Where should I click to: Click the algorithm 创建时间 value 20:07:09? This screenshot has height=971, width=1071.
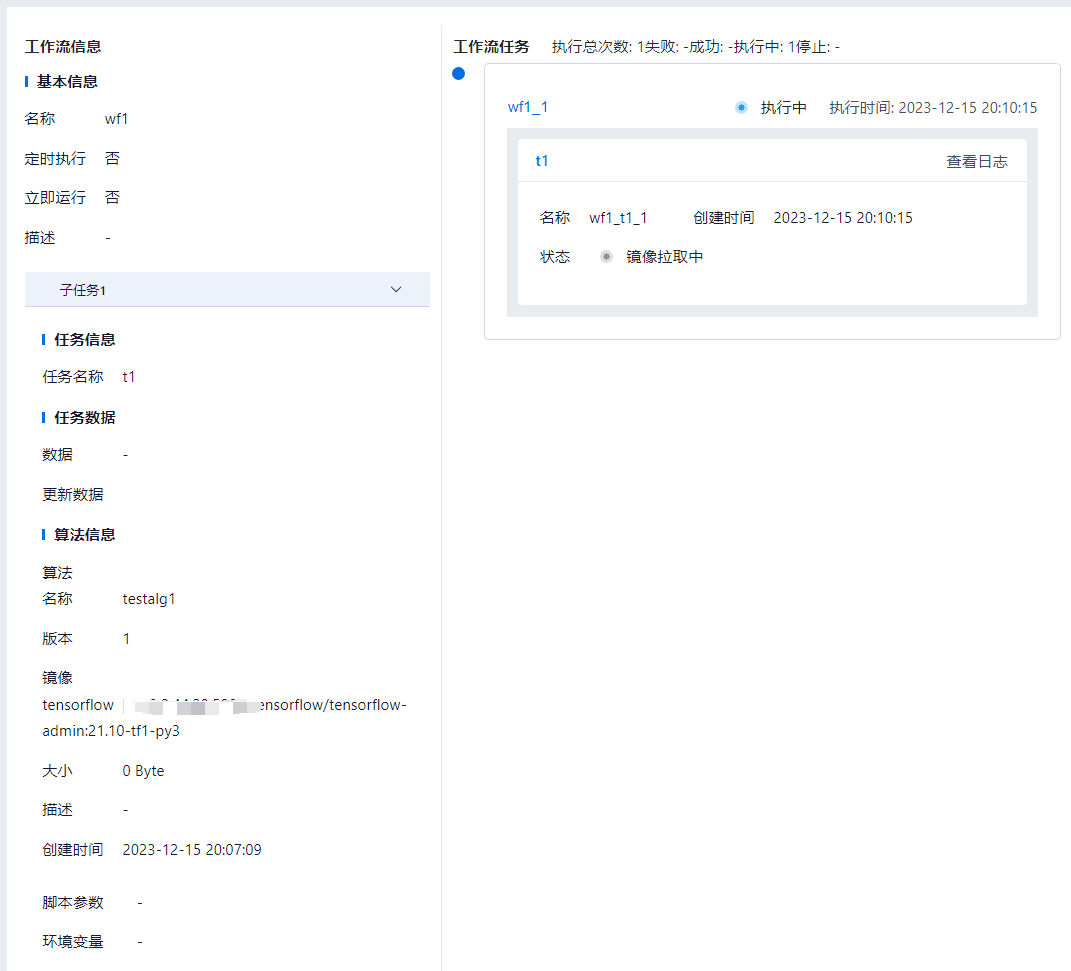[192, 850]
